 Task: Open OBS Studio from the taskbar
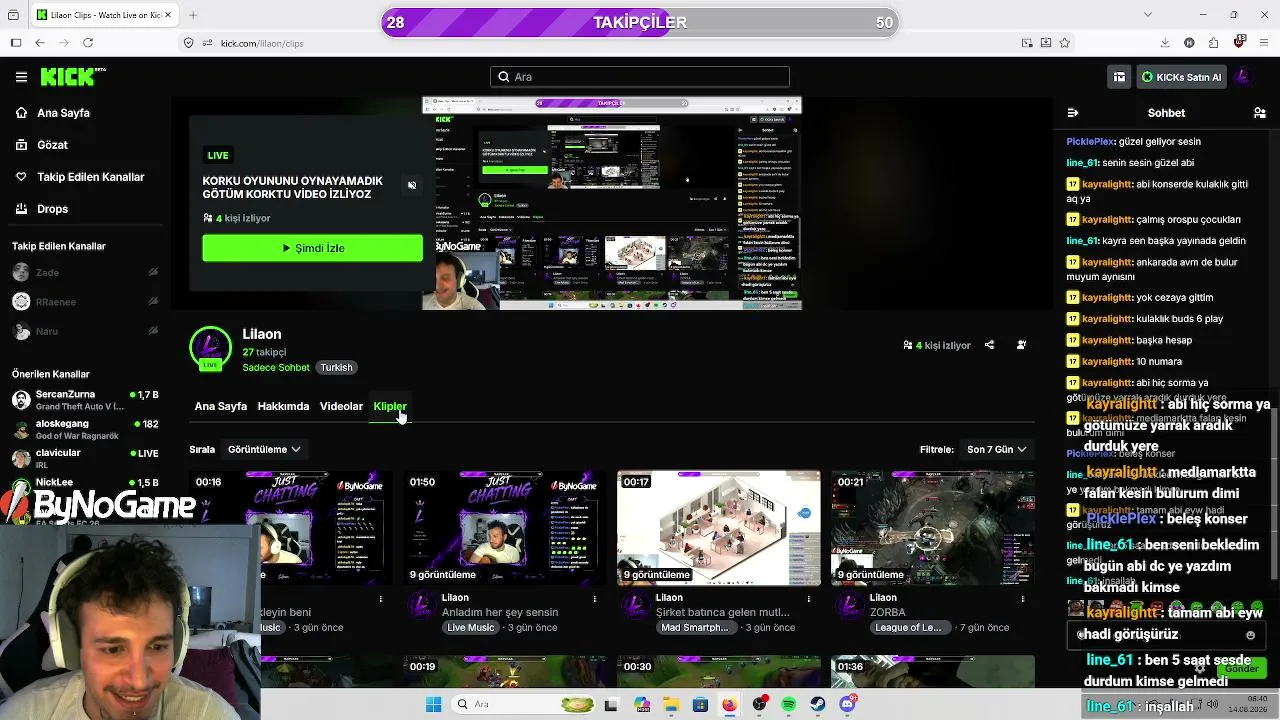click(x=759, y=704)
